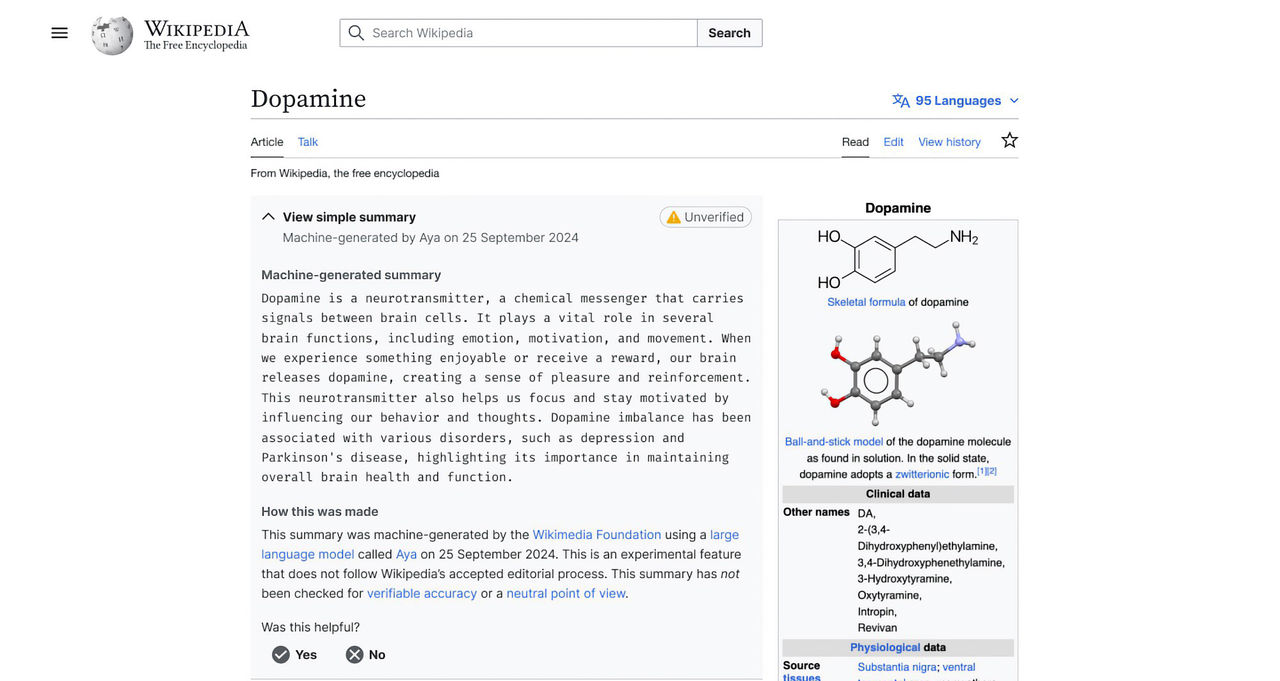The width and height of the screenshot is (1280, 681).
Task: Expand reference [1] in the infobox
Action: pos(981,470)
